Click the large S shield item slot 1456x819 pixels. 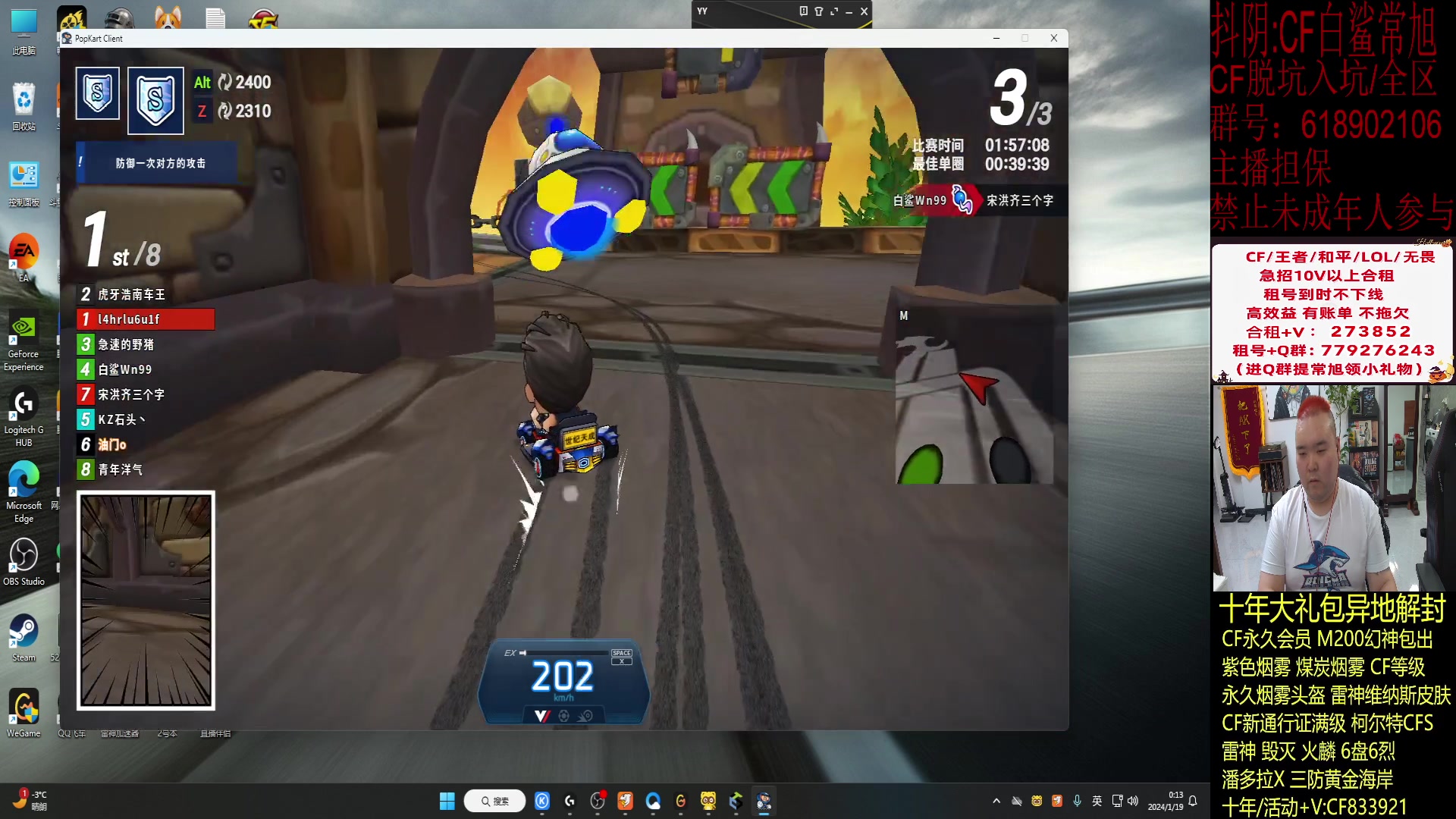pyautogui.click(x=155, y=100)
